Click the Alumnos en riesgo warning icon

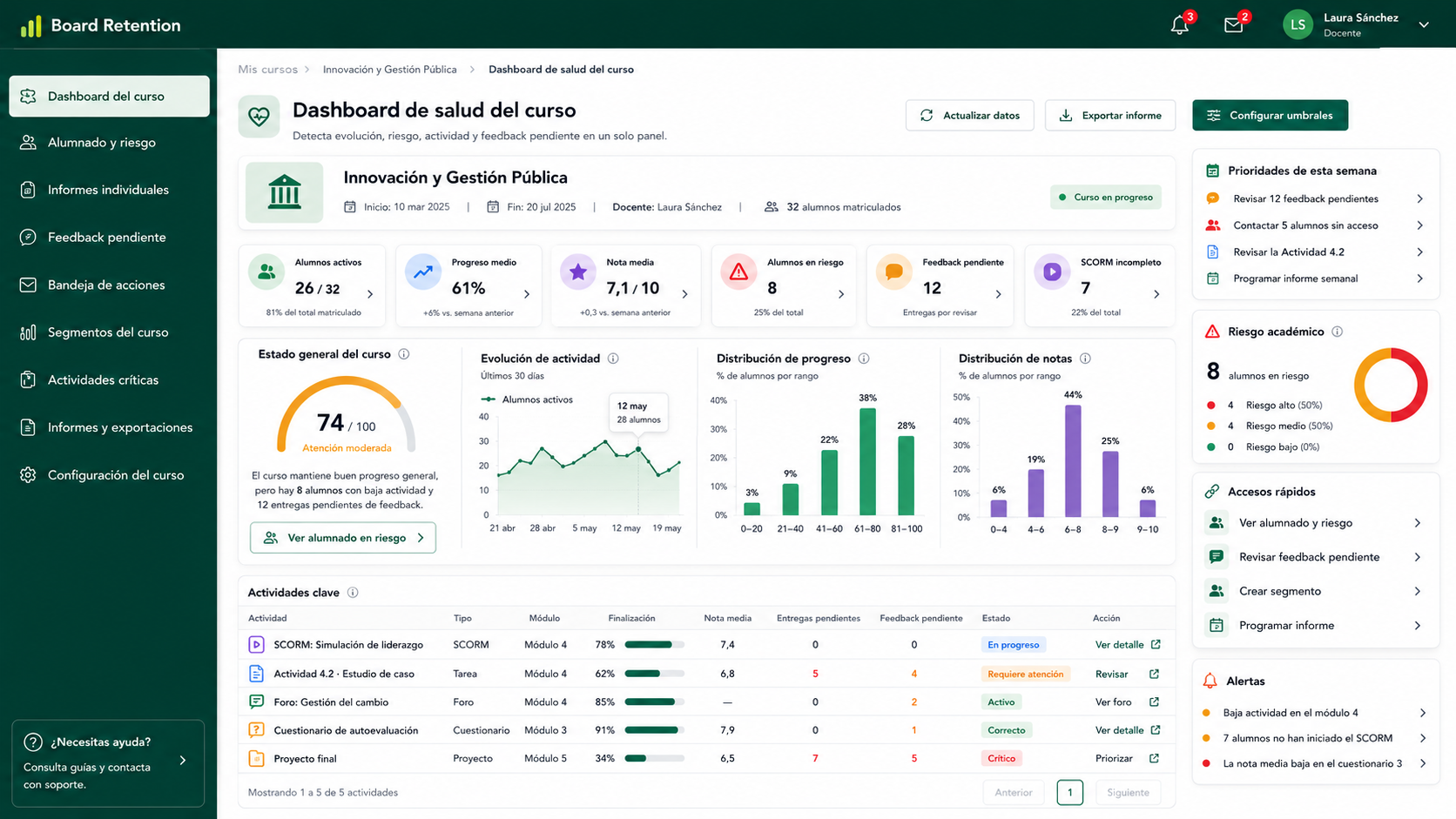point(738,272)
